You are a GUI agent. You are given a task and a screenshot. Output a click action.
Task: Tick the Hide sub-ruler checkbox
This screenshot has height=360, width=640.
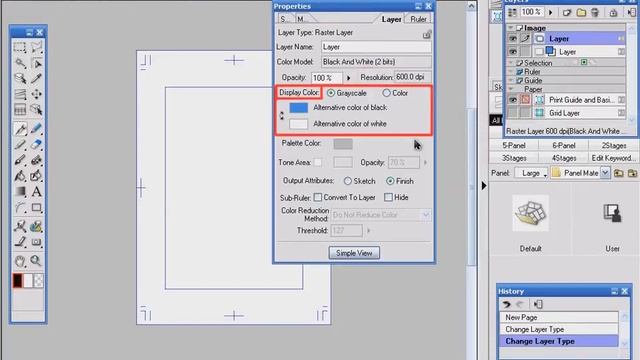click(388, 197)
